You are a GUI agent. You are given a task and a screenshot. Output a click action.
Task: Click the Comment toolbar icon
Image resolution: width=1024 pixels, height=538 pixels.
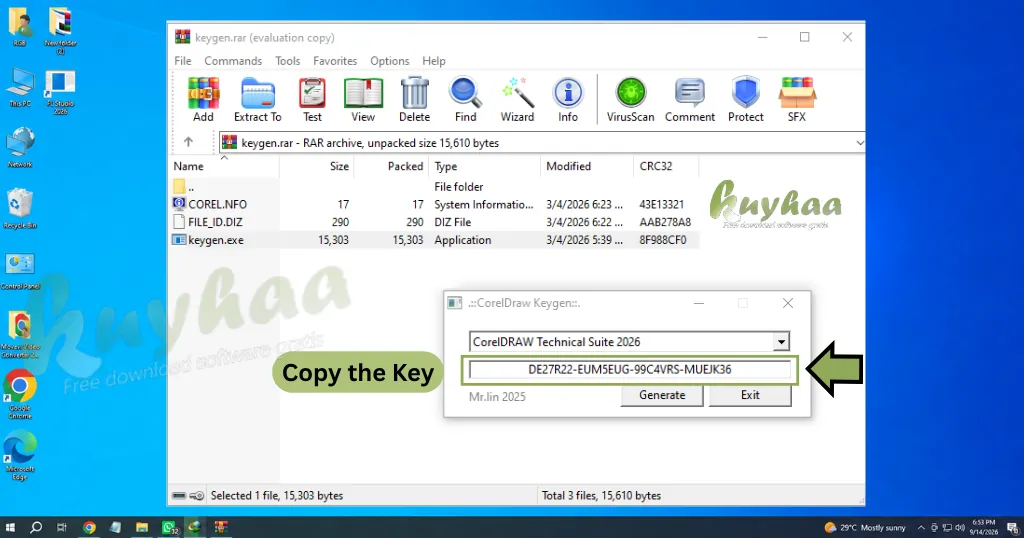[x=690, y=99]
